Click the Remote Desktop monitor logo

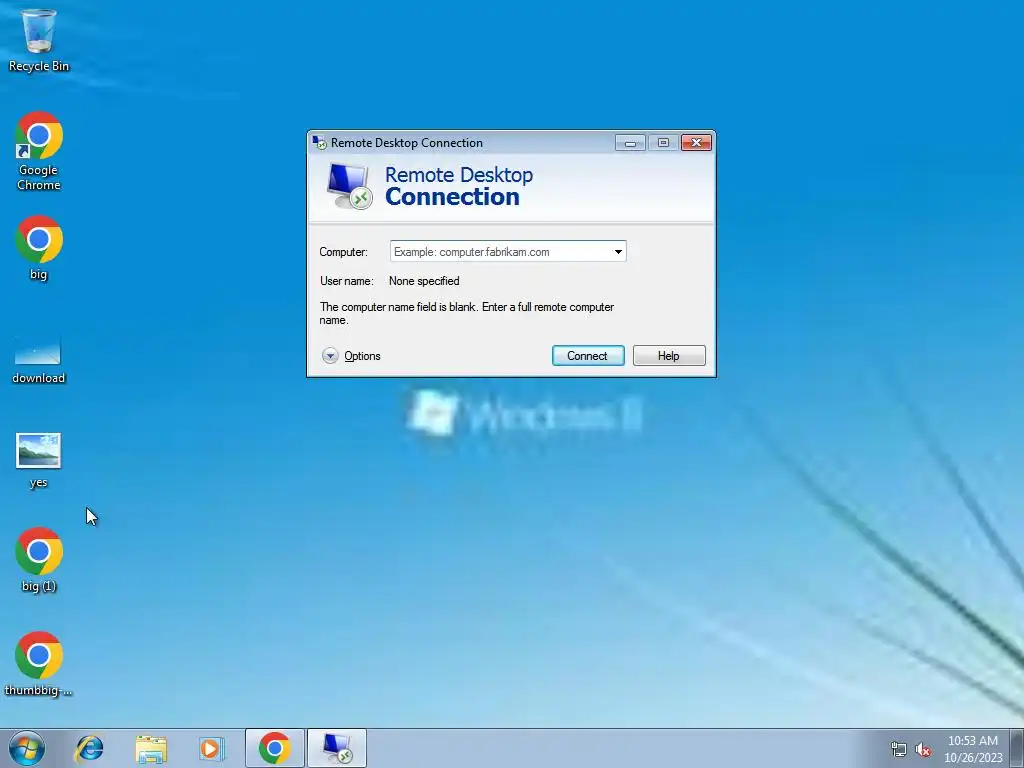(349, 186)
